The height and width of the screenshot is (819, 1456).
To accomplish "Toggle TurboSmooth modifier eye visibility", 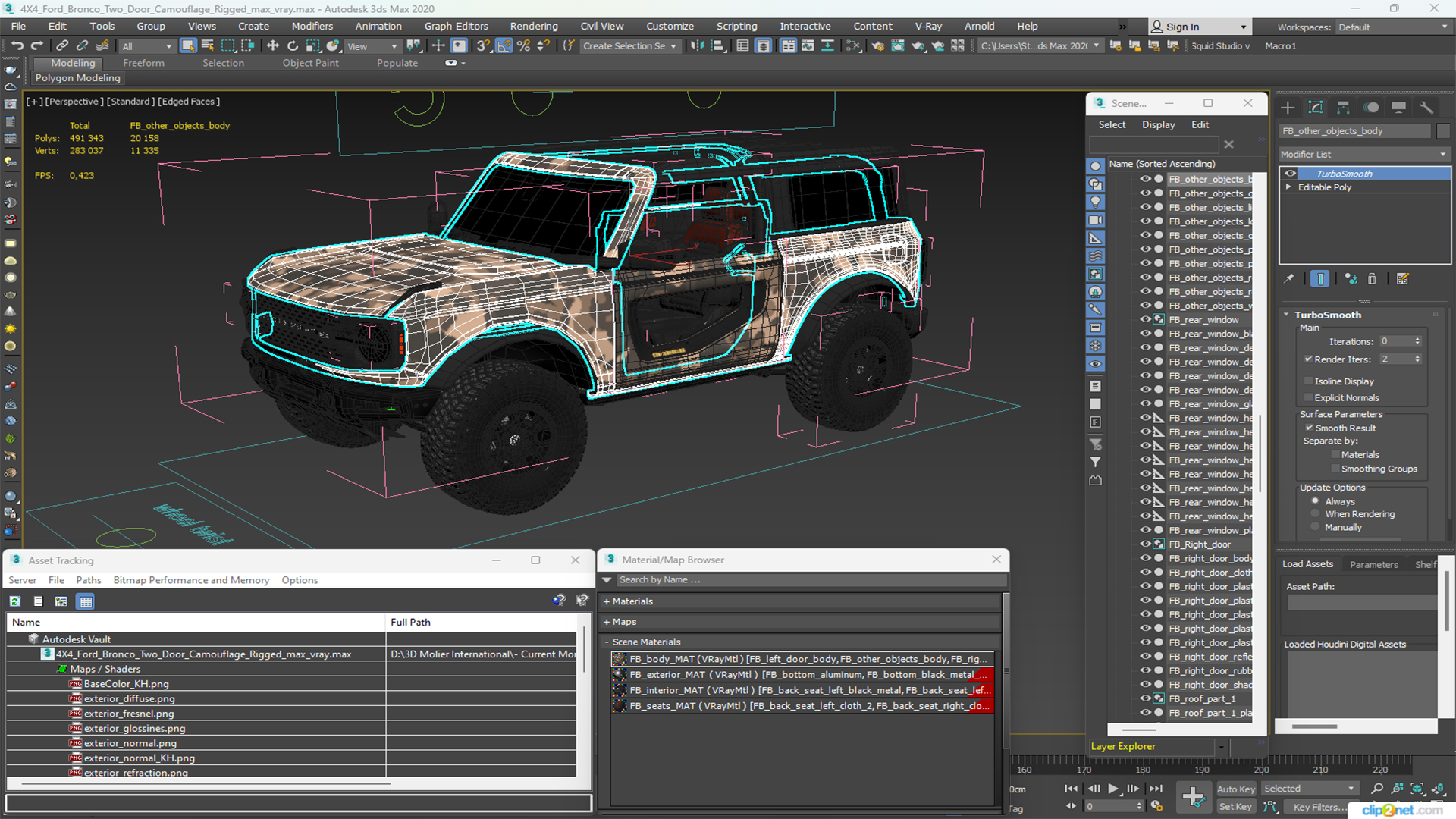I will pos(1290,174).
